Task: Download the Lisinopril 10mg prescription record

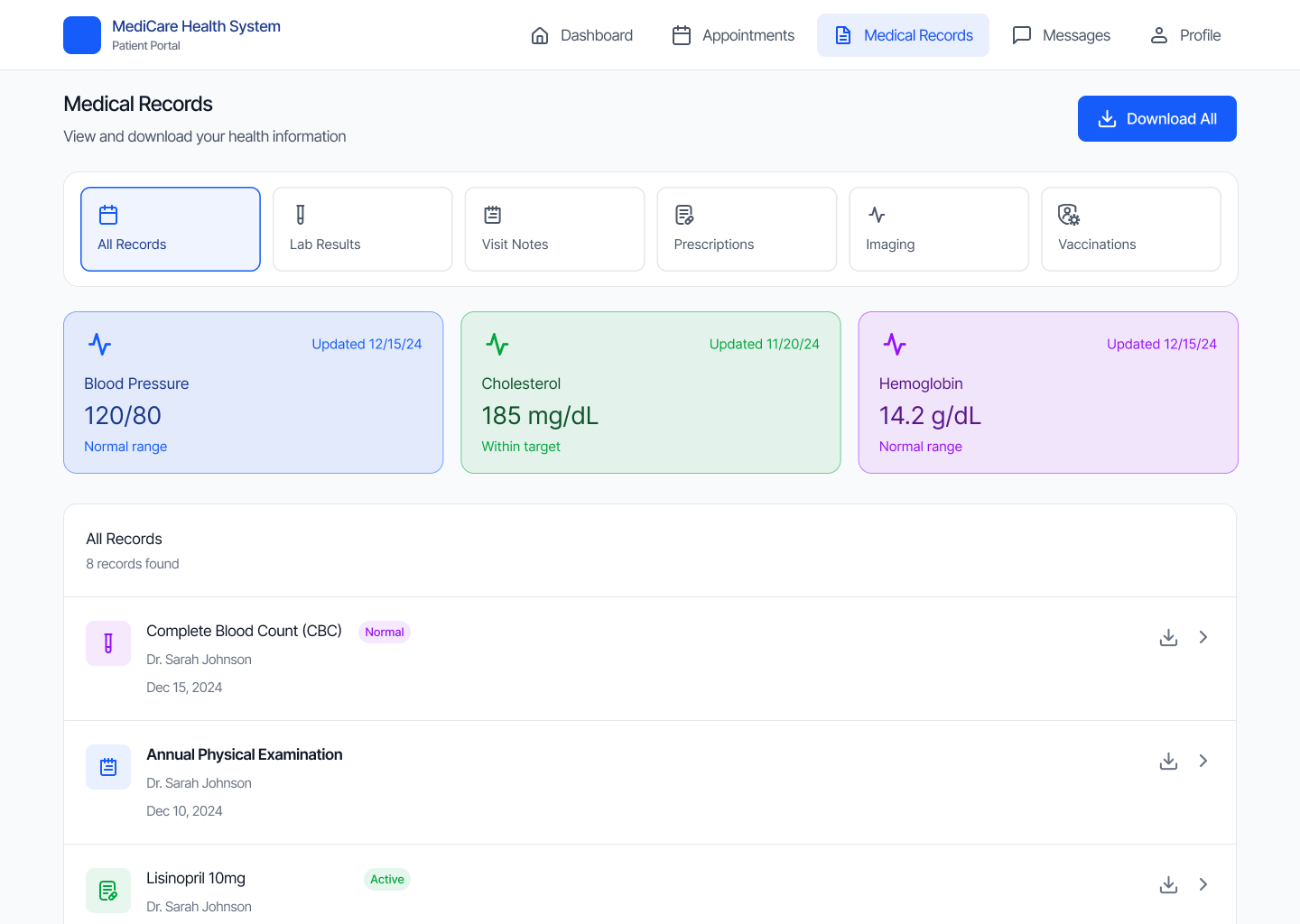Action: coord(1168,884)
